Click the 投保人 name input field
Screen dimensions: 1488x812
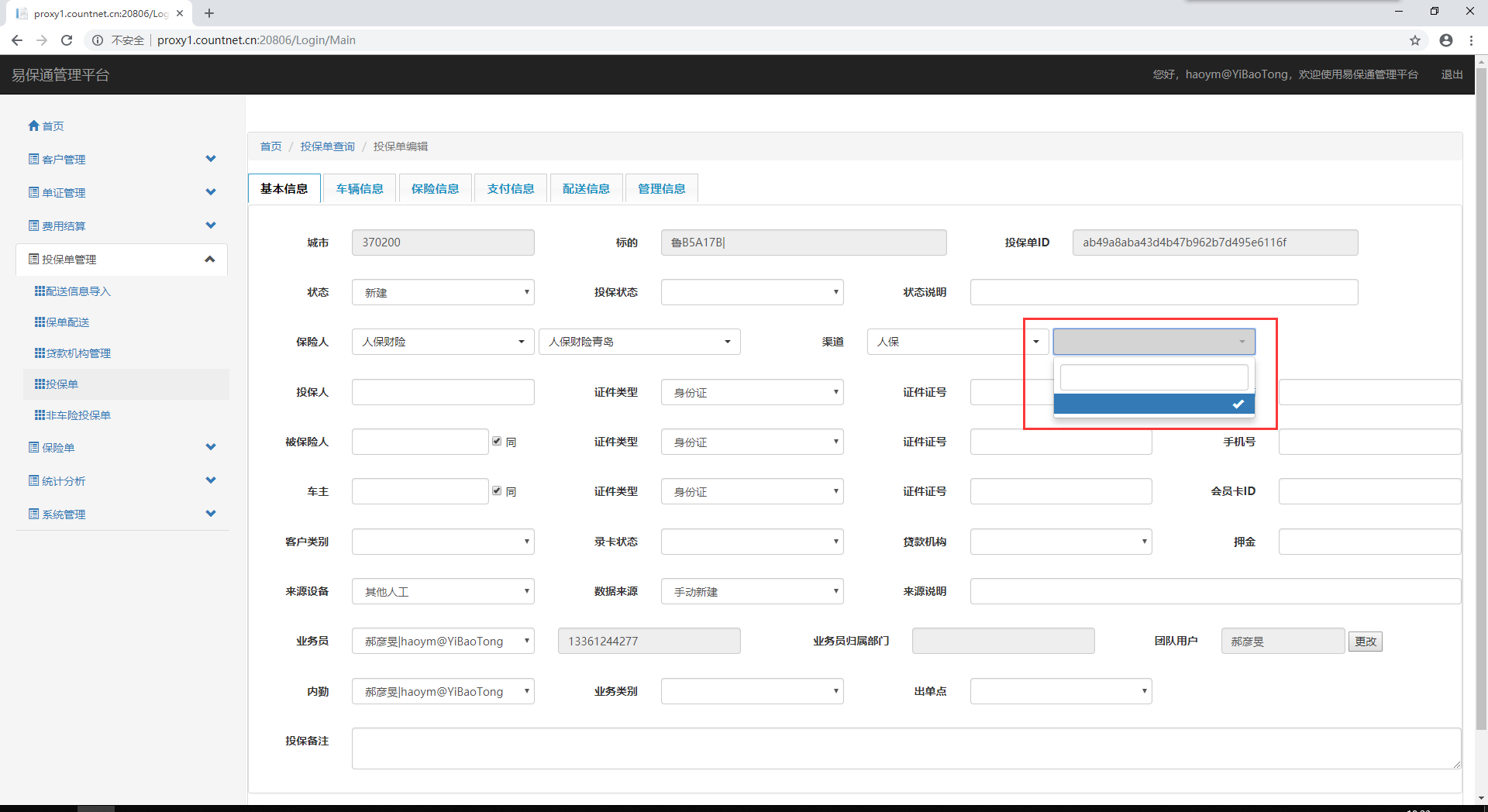pyautogui.click(x=443, y=392)
